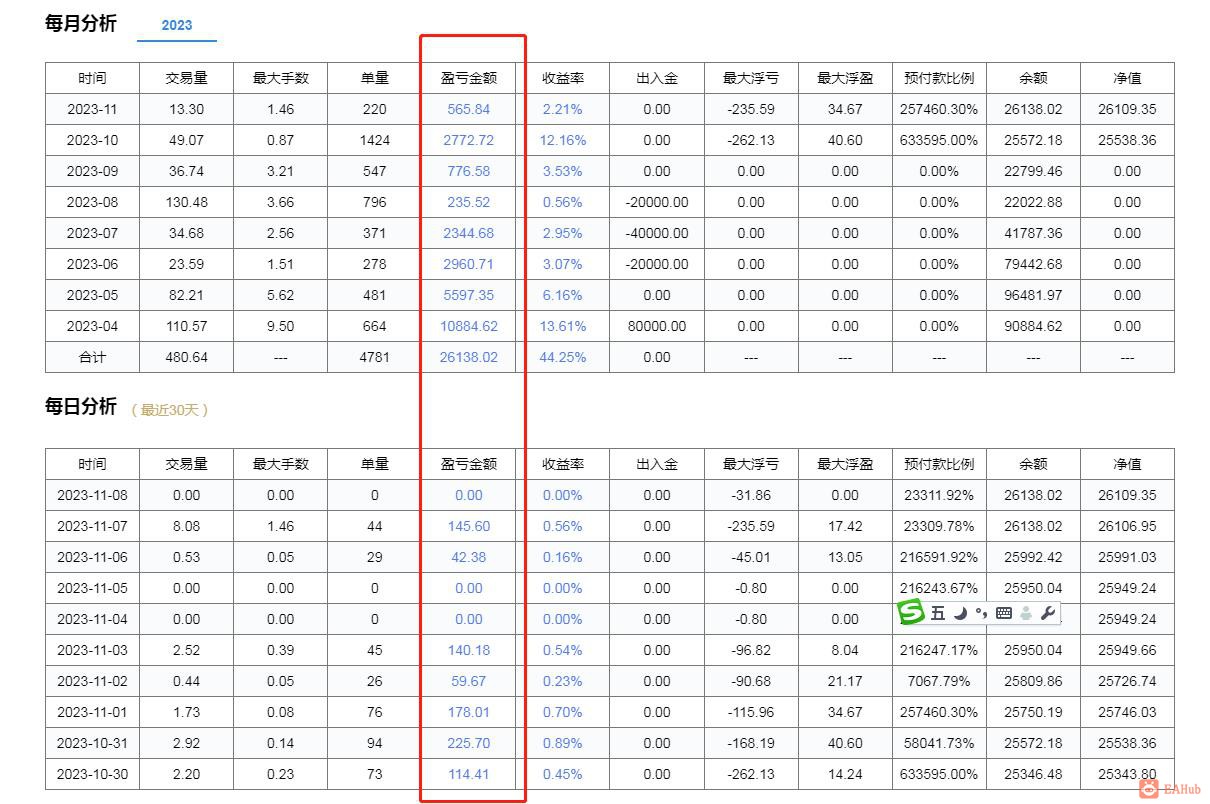Select the 2023-11-07 date cell
1210x804 pixels.
tap(92, 526)
